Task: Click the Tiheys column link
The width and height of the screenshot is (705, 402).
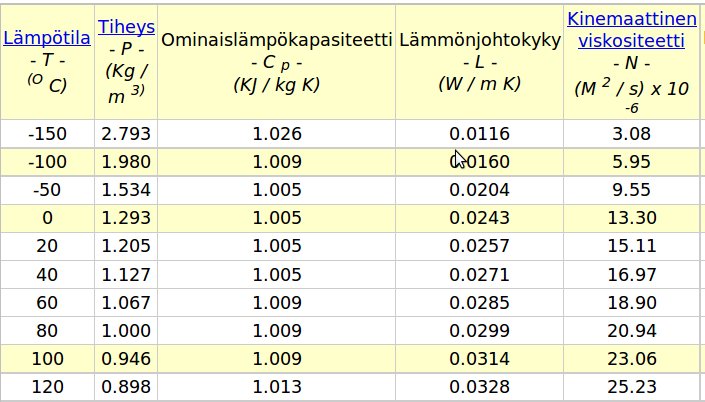Action: tap(126, 26)
